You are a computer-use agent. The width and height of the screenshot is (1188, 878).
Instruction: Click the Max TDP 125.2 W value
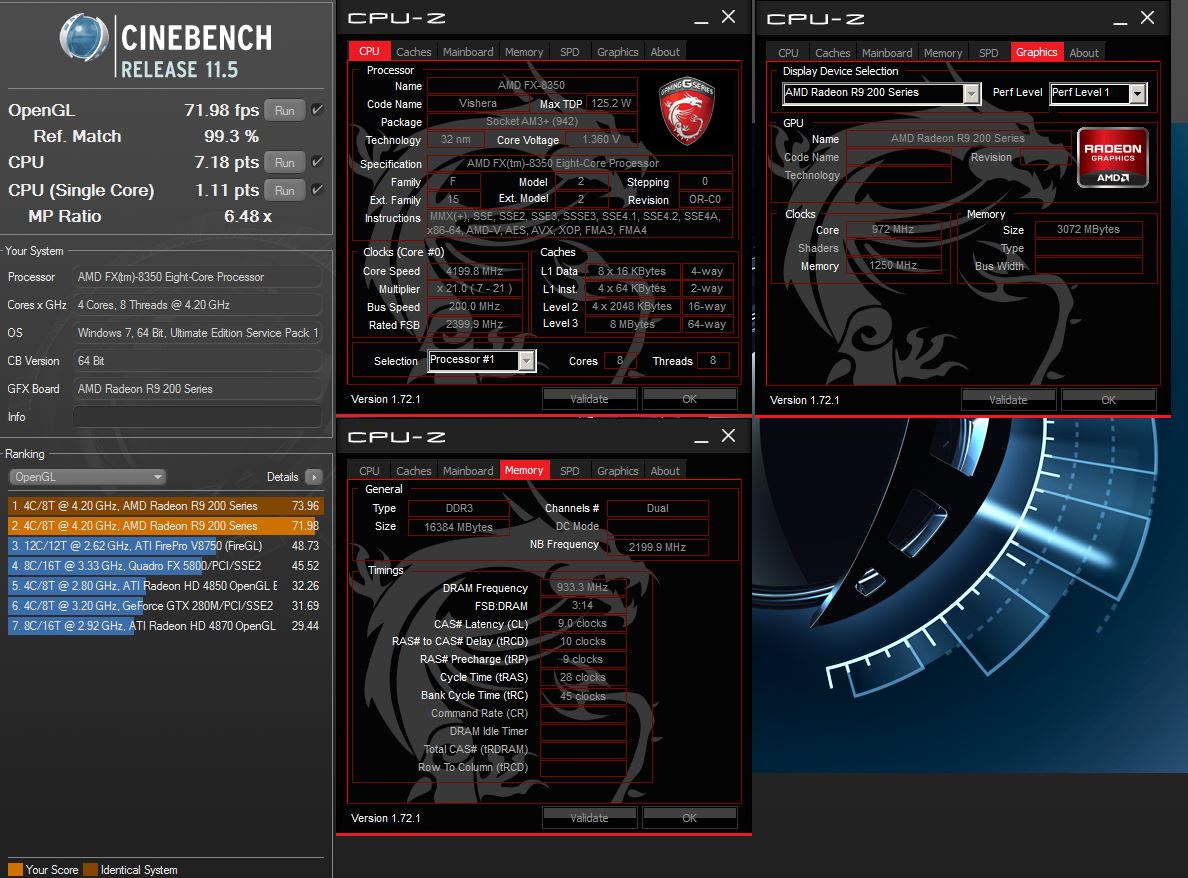(x=611, y=104)
